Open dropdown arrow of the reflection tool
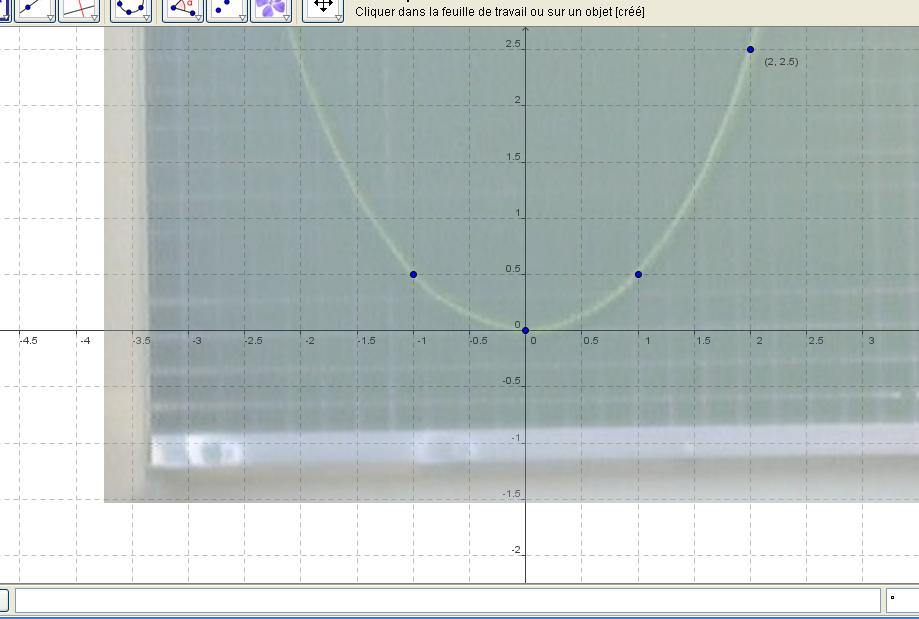919x619 pixels. coord(242,19)
